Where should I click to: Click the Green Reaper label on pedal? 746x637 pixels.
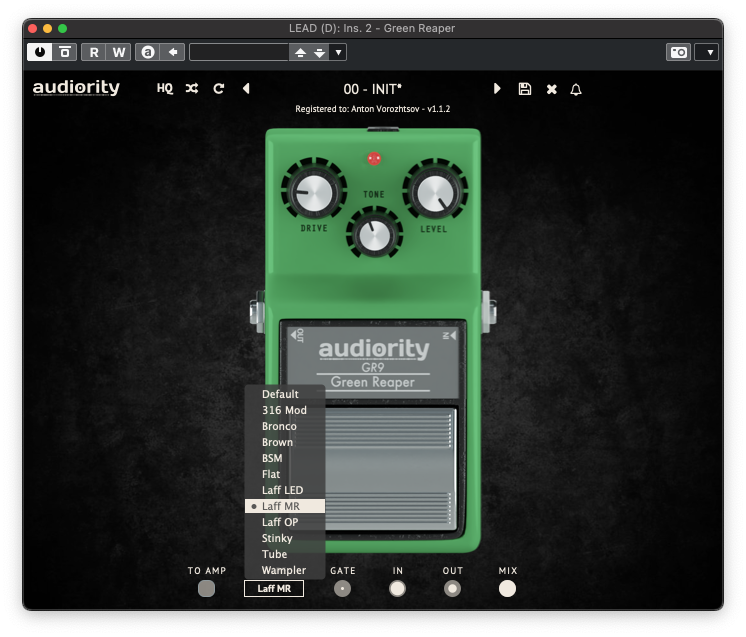(x=373, y=382)
